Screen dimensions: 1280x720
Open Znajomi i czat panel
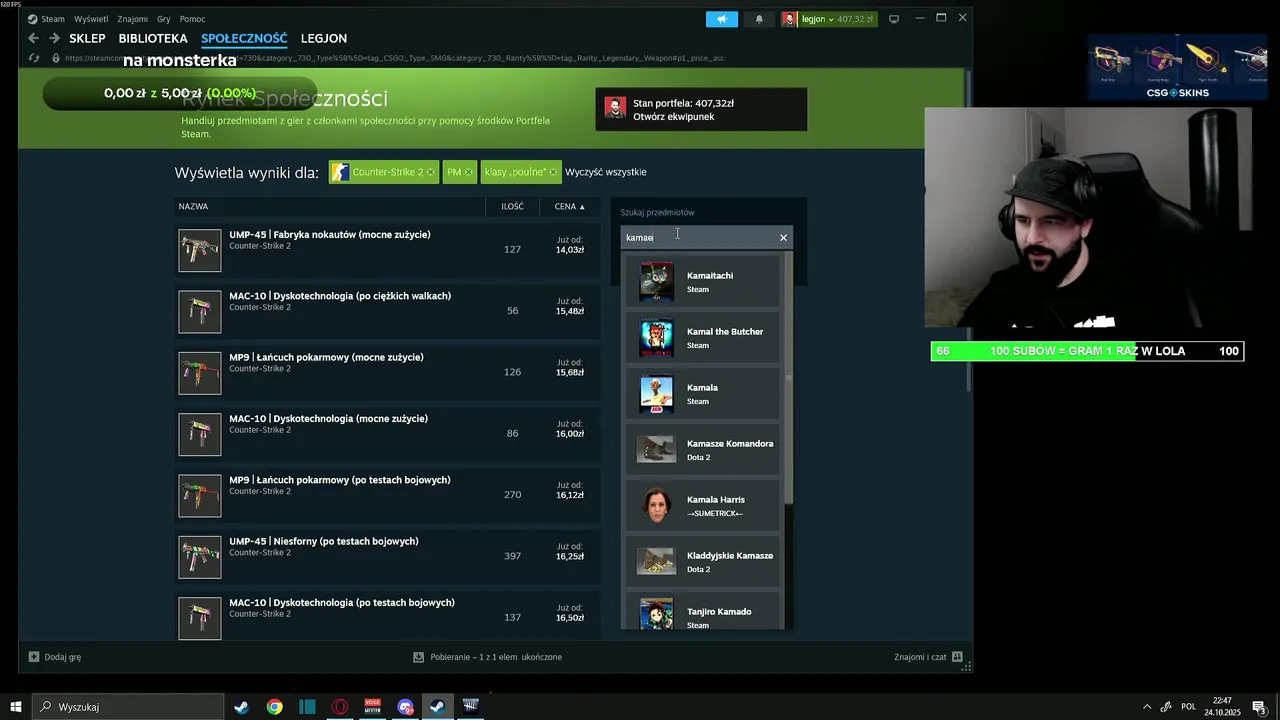928,657
